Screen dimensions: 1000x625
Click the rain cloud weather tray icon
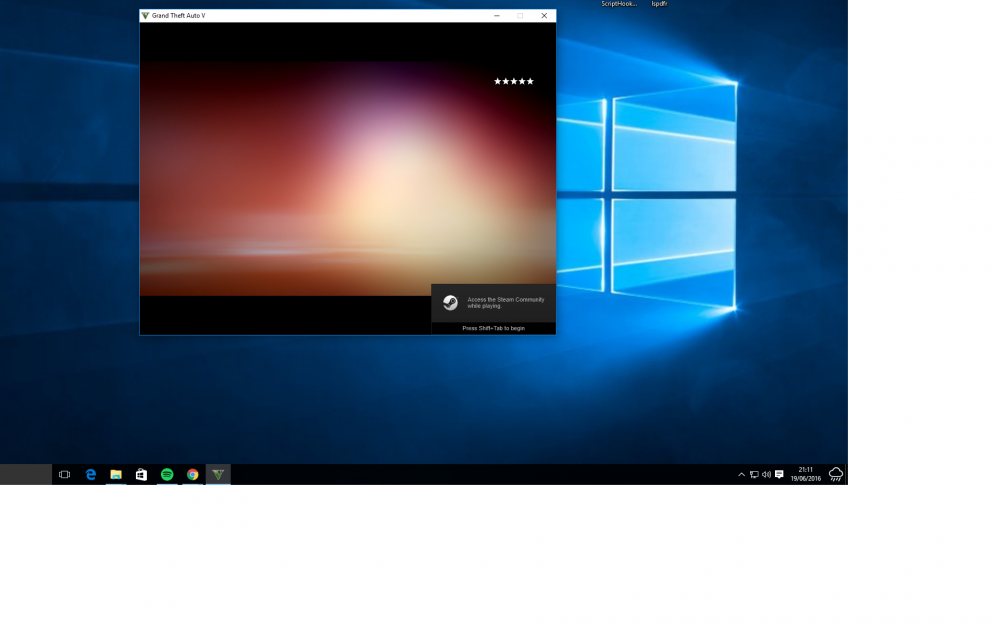click(835, 474)
